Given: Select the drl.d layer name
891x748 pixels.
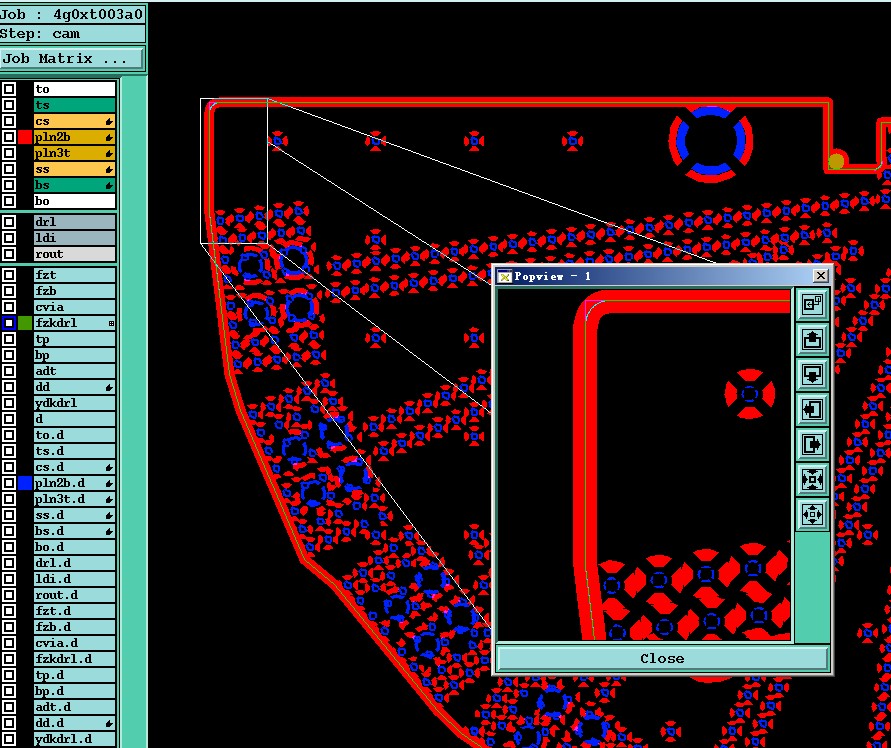Looking at the screenshot, I should pos(74,563).
